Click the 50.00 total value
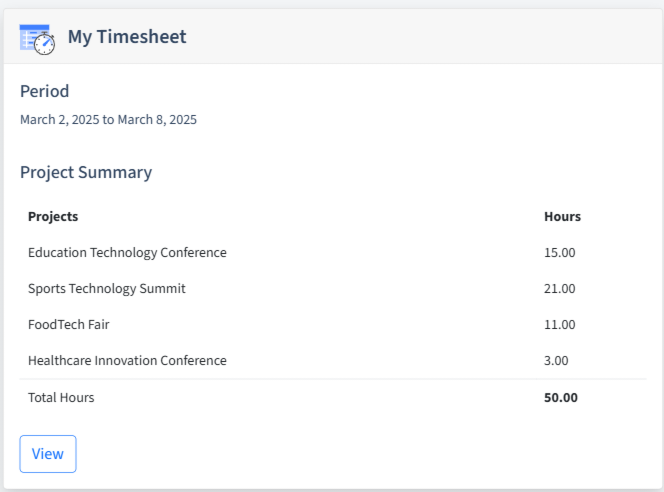The width and height of the screenshot is (664, 492). click(561, 398)
